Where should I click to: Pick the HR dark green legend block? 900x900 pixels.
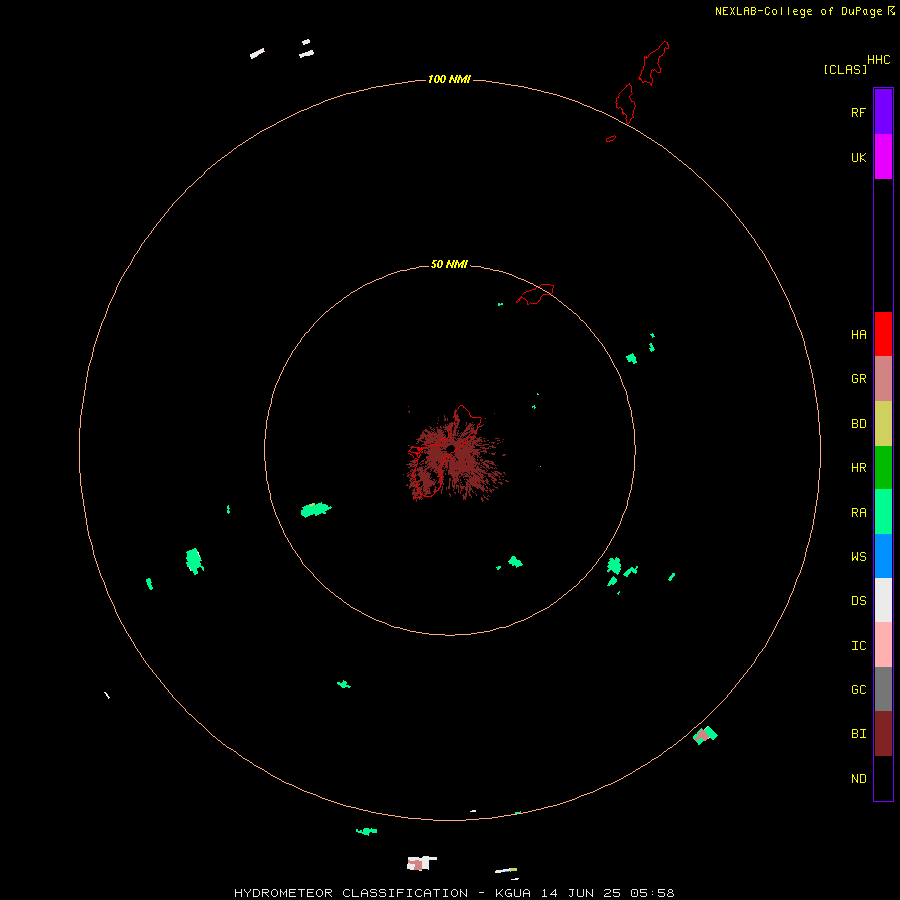883,468
